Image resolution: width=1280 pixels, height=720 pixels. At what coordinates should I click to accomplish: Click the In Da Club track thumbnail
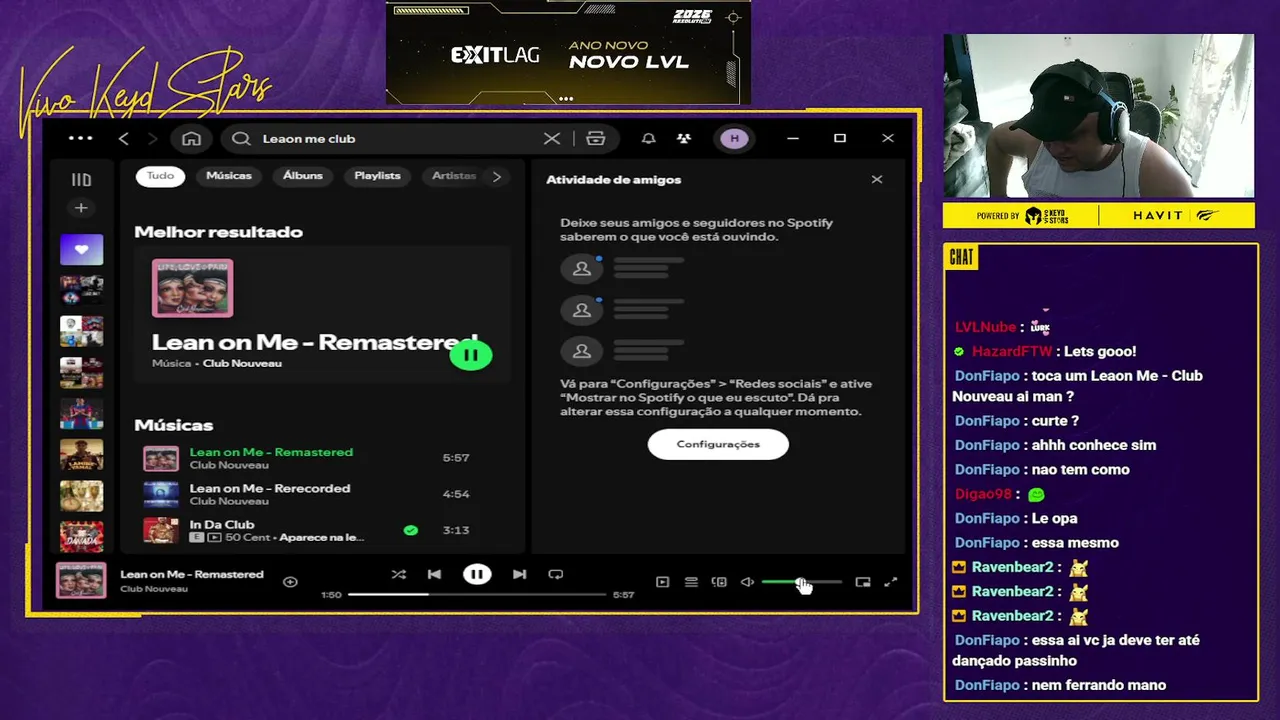(x=161, y=530)
